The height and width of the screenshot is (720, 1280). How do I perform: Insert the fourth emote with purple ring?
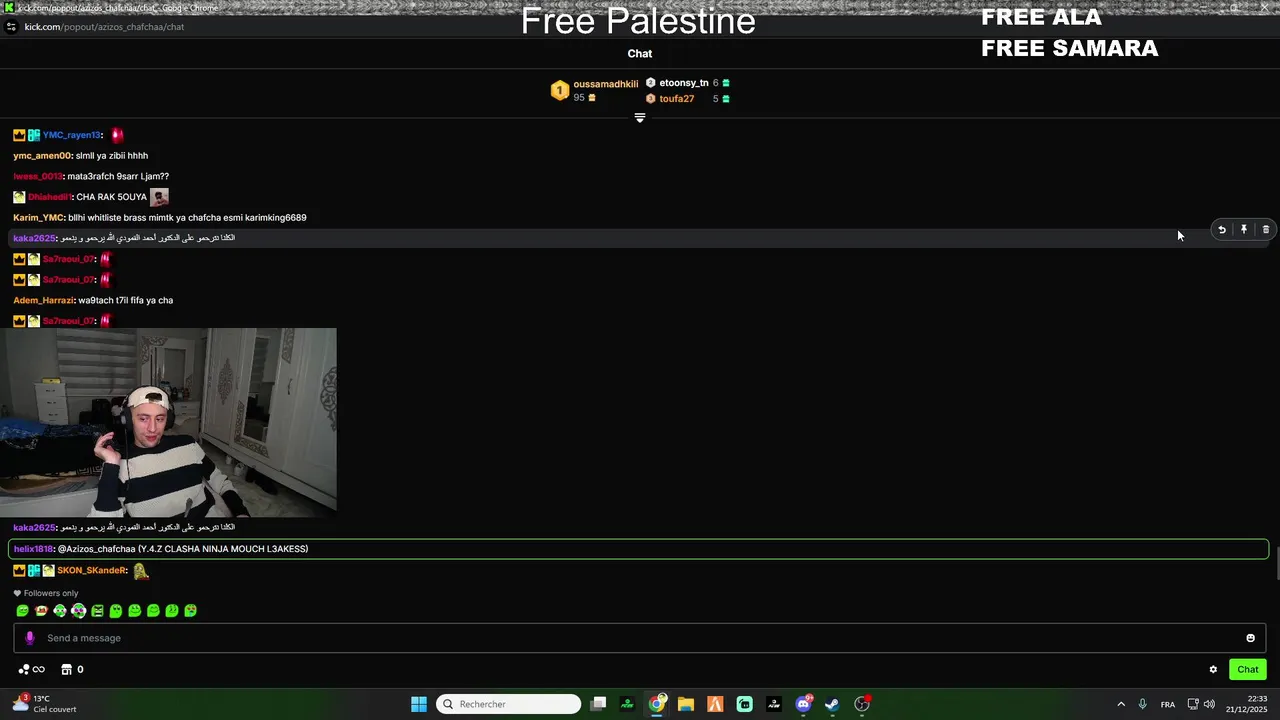tap(78, 611)
